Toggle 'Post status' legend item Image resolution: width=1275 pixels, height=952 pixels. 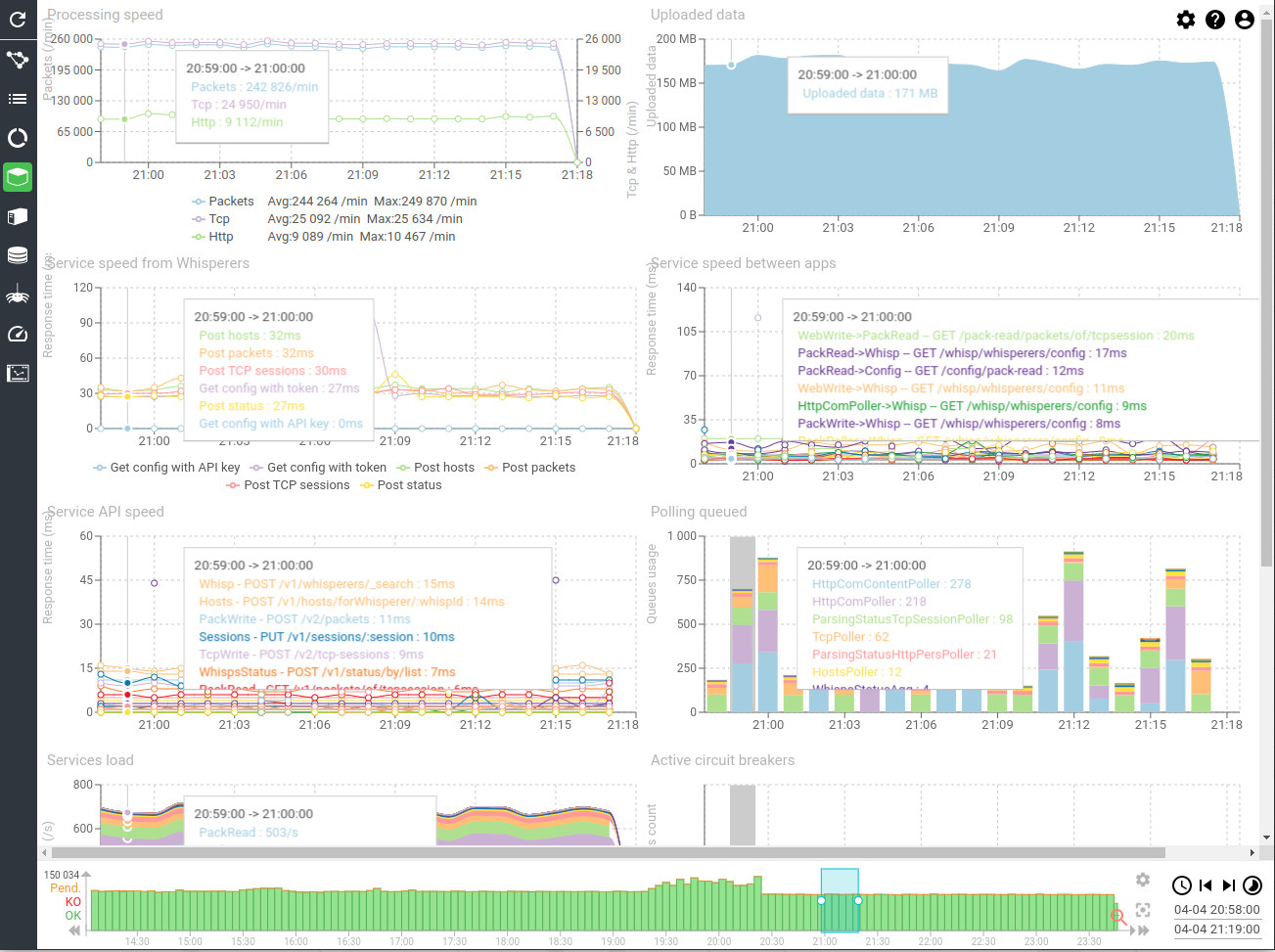(401, 485)
